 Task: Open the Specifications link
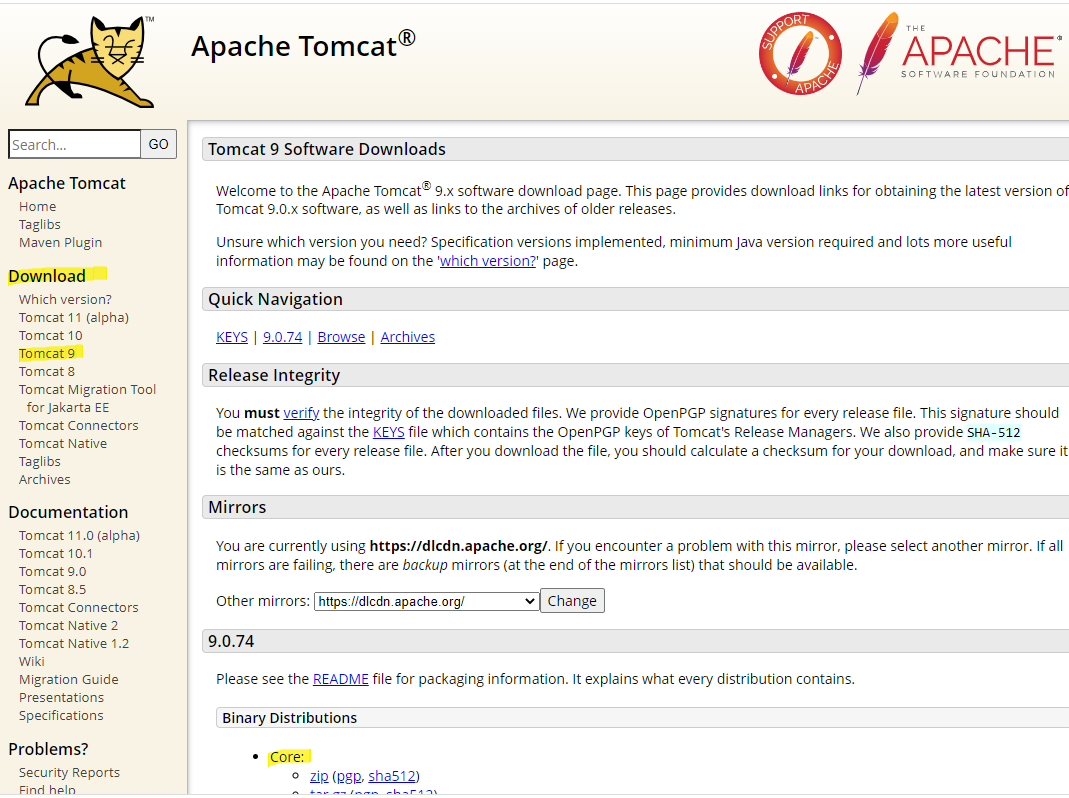61,715
